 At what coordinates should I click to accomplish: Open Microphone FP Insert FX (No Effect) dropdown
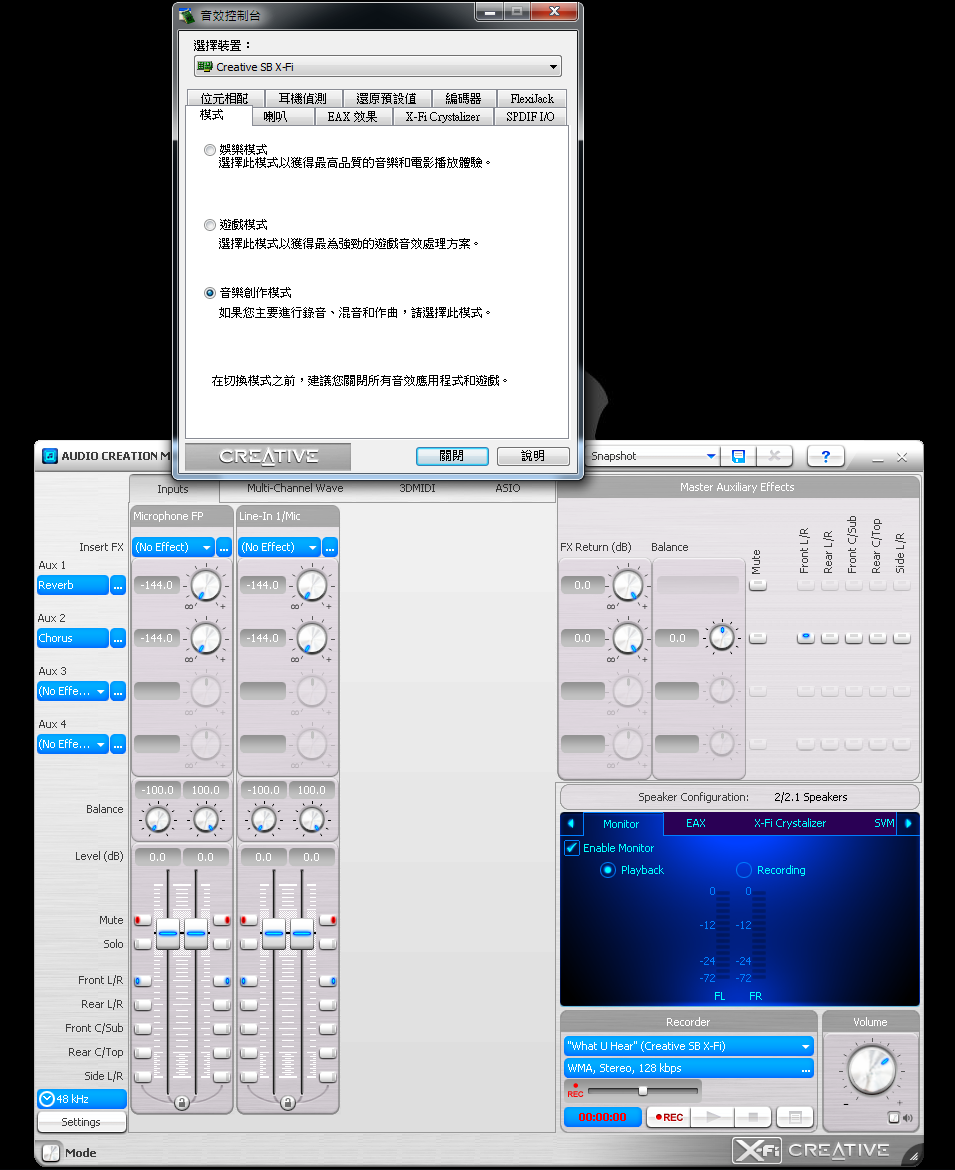[x=173, y=548]
